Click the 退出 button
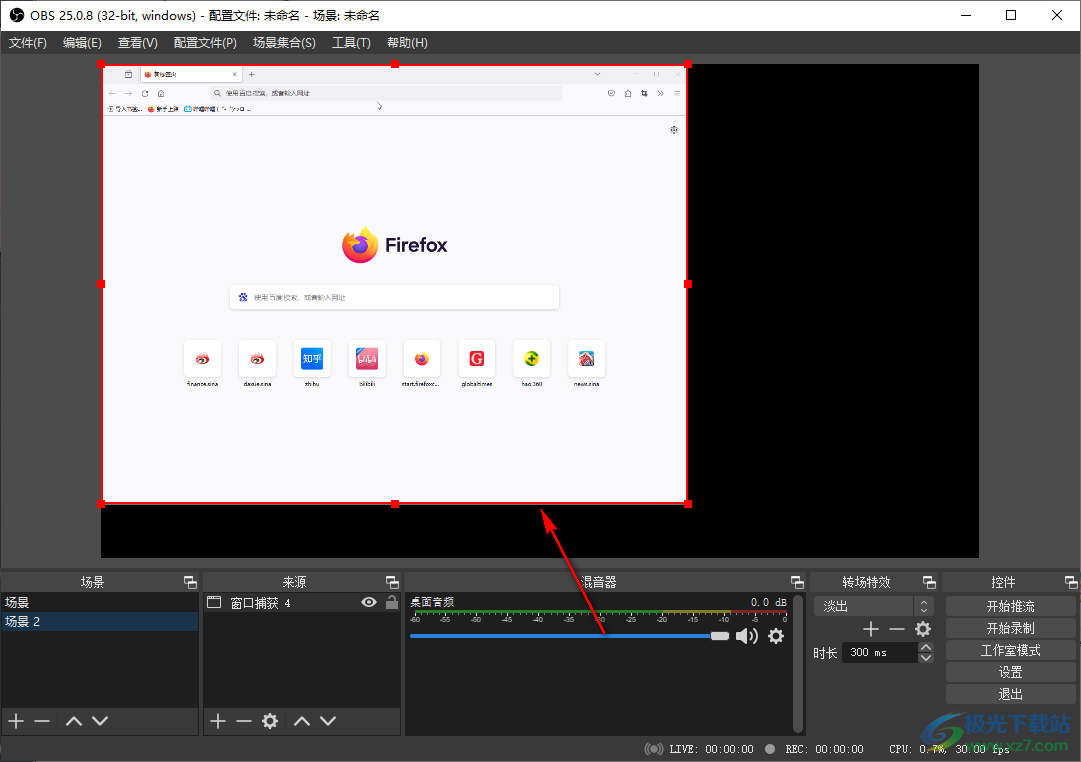Viewport: 1081px width, 762px height. (x=1011, y=694)
